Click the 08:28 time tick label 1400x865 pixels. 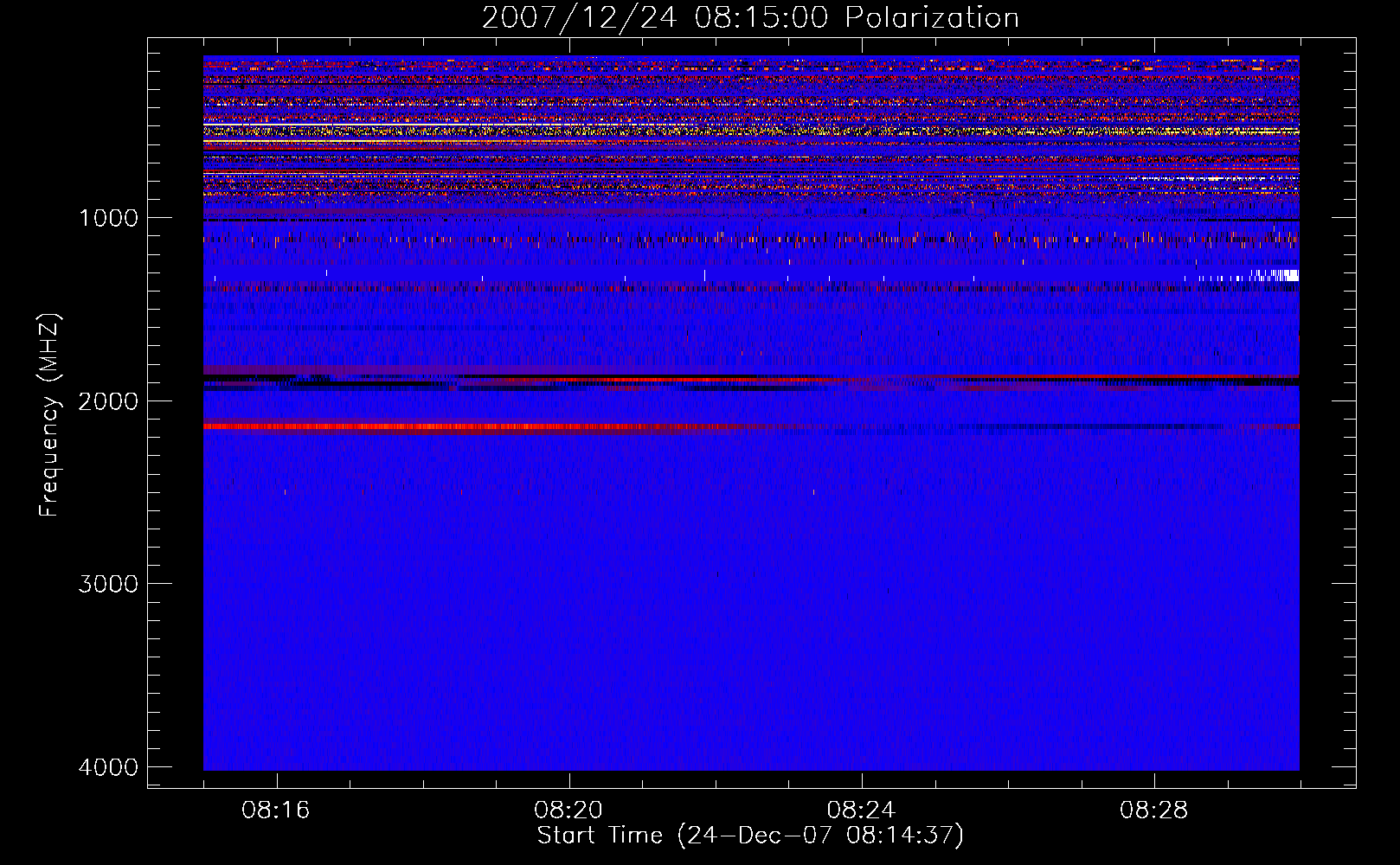[1153, 811]
